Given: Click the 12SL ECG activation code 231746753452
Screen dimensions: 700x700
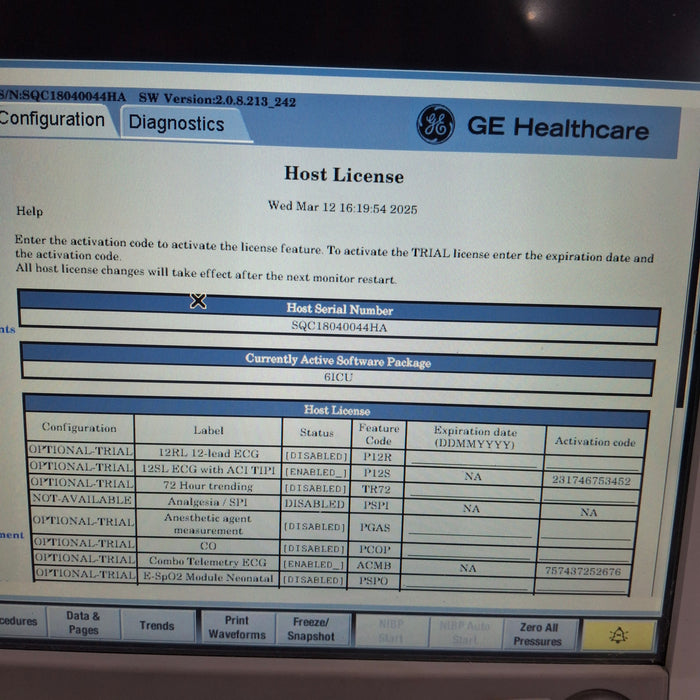Looking at the screenshot, I should [591, 480].
